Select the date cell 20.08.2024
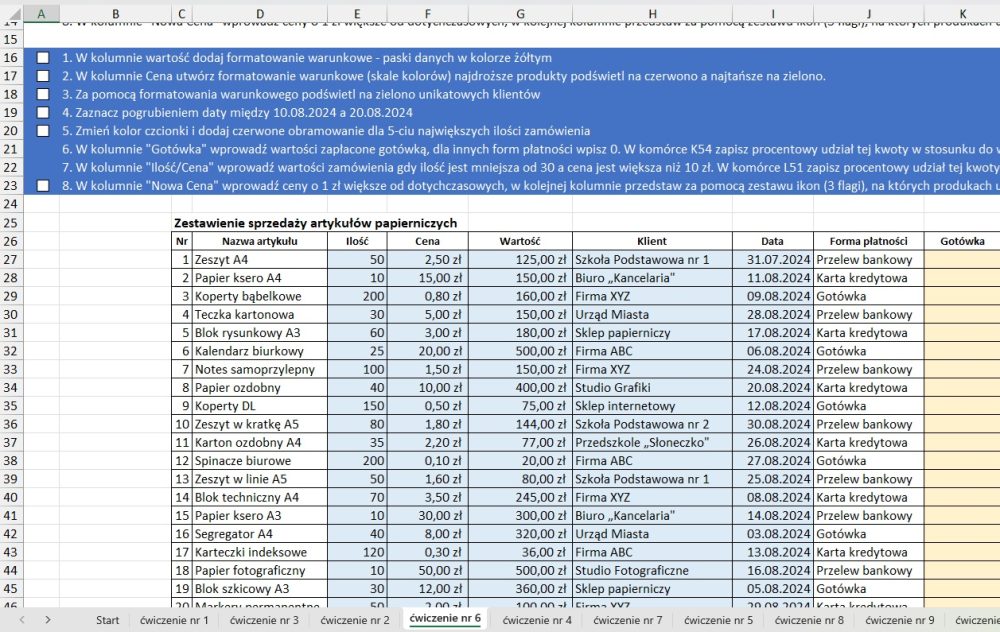Image resolution: width=1000 pixels, height=632 pixels. (772, 387)
